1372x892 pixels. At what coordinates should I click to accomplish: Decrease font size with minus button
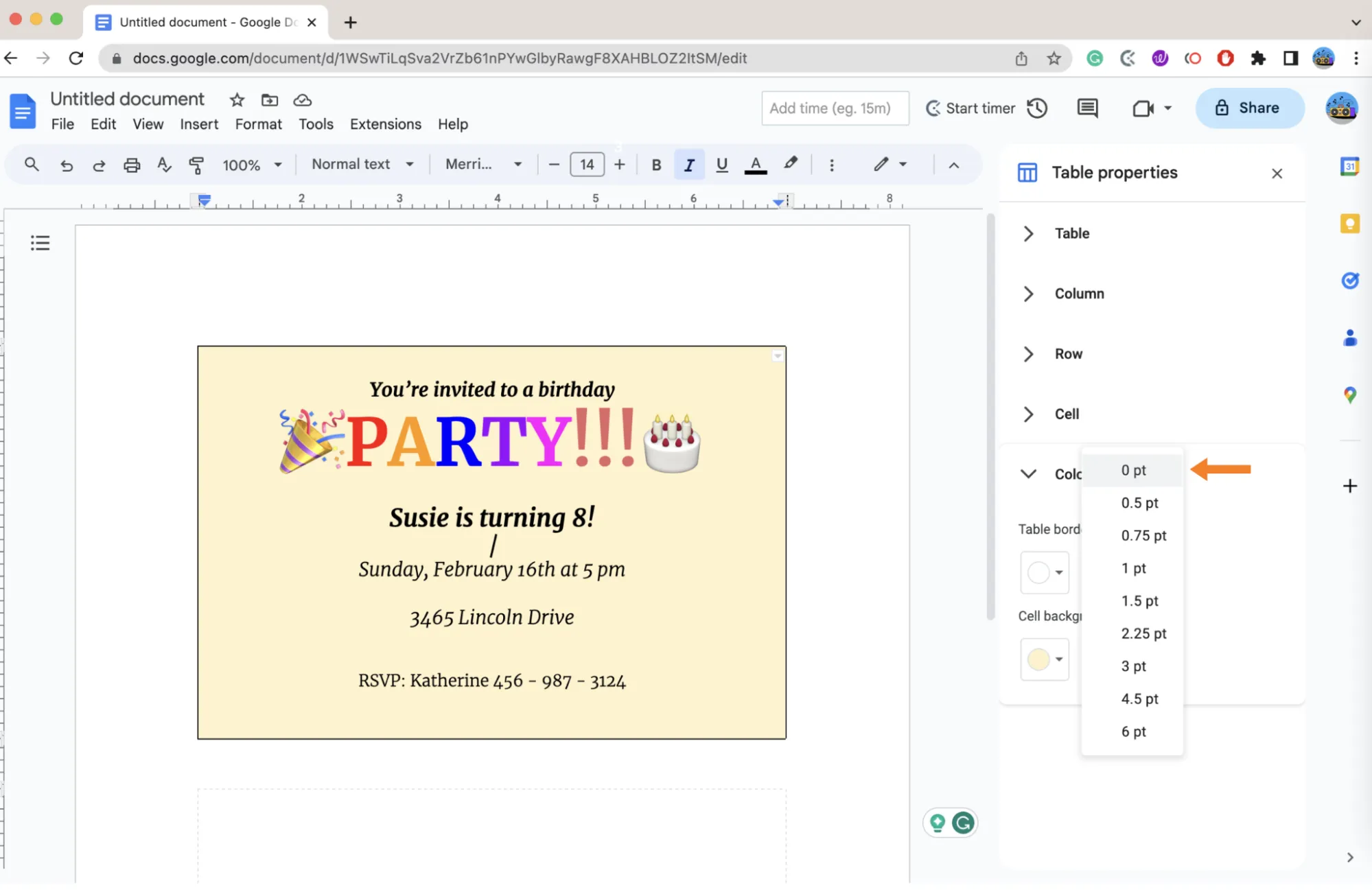point(554,165)
